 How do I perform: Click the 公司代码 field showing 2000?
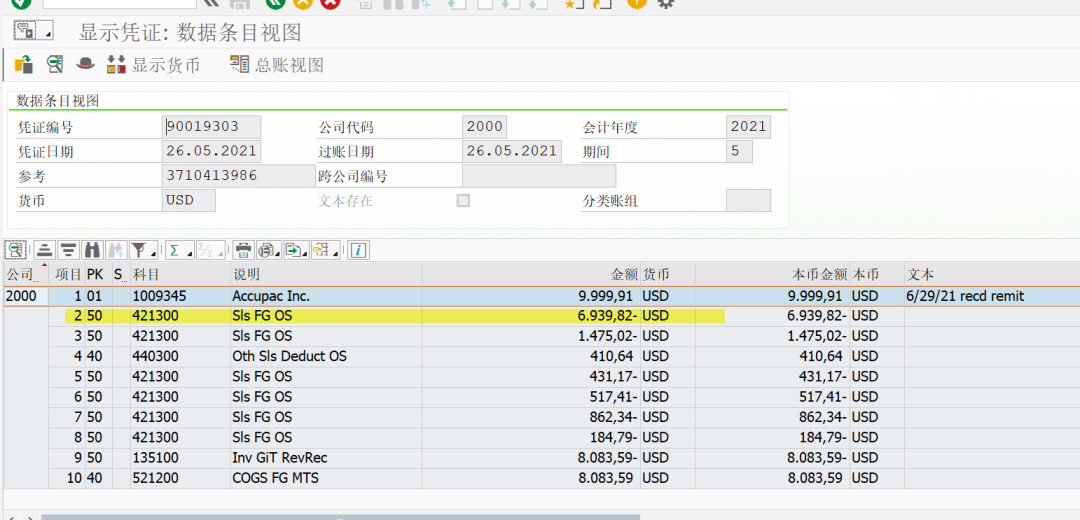pyautogui.click(x=484, y=127)
